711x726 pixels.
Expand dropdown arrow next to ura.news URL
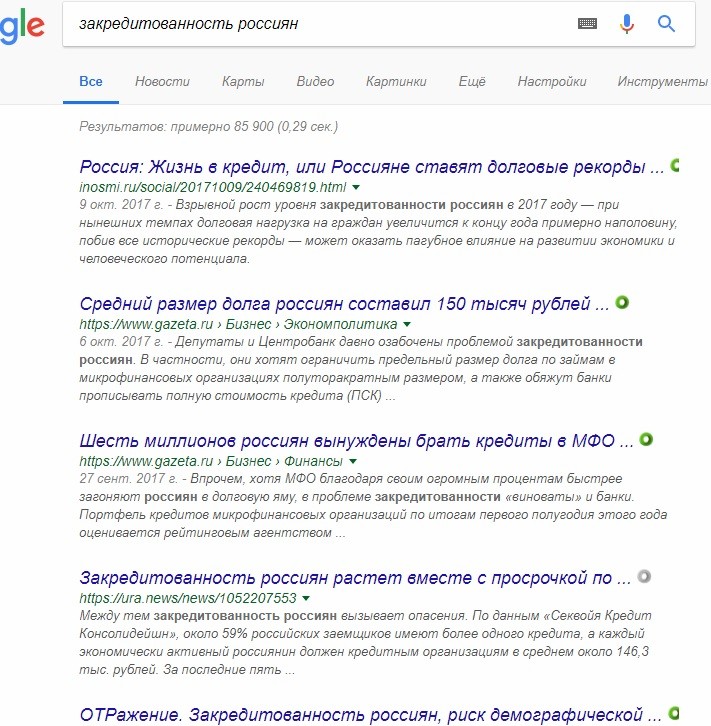tap(306, 599)
